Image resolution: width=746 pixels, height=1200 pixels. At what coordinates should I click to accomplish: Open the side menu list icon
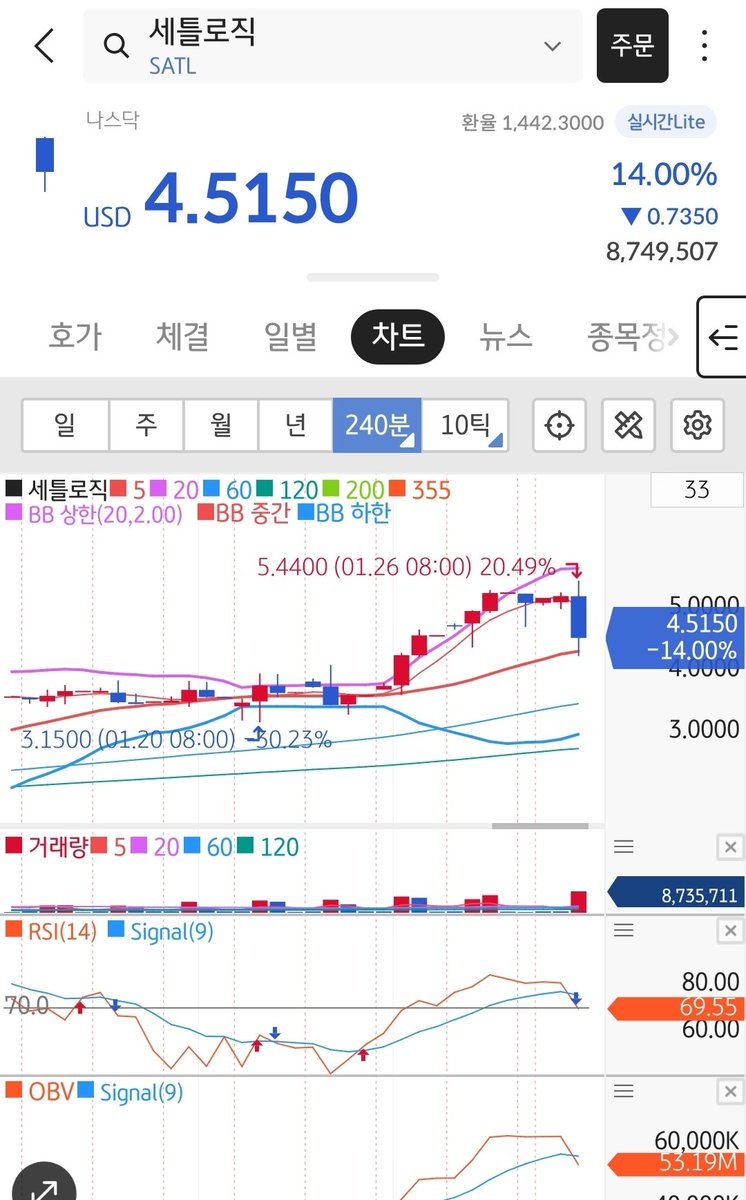click(722, 337)
